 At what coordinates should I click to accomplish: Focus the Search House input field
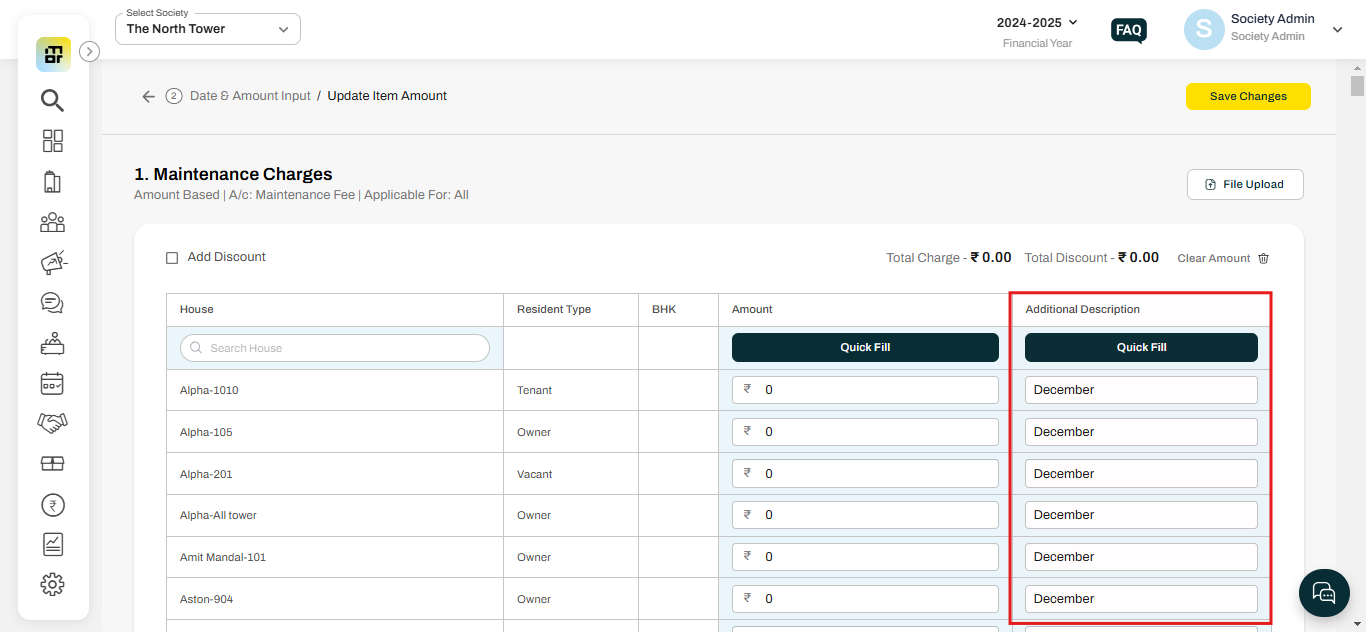335,348
